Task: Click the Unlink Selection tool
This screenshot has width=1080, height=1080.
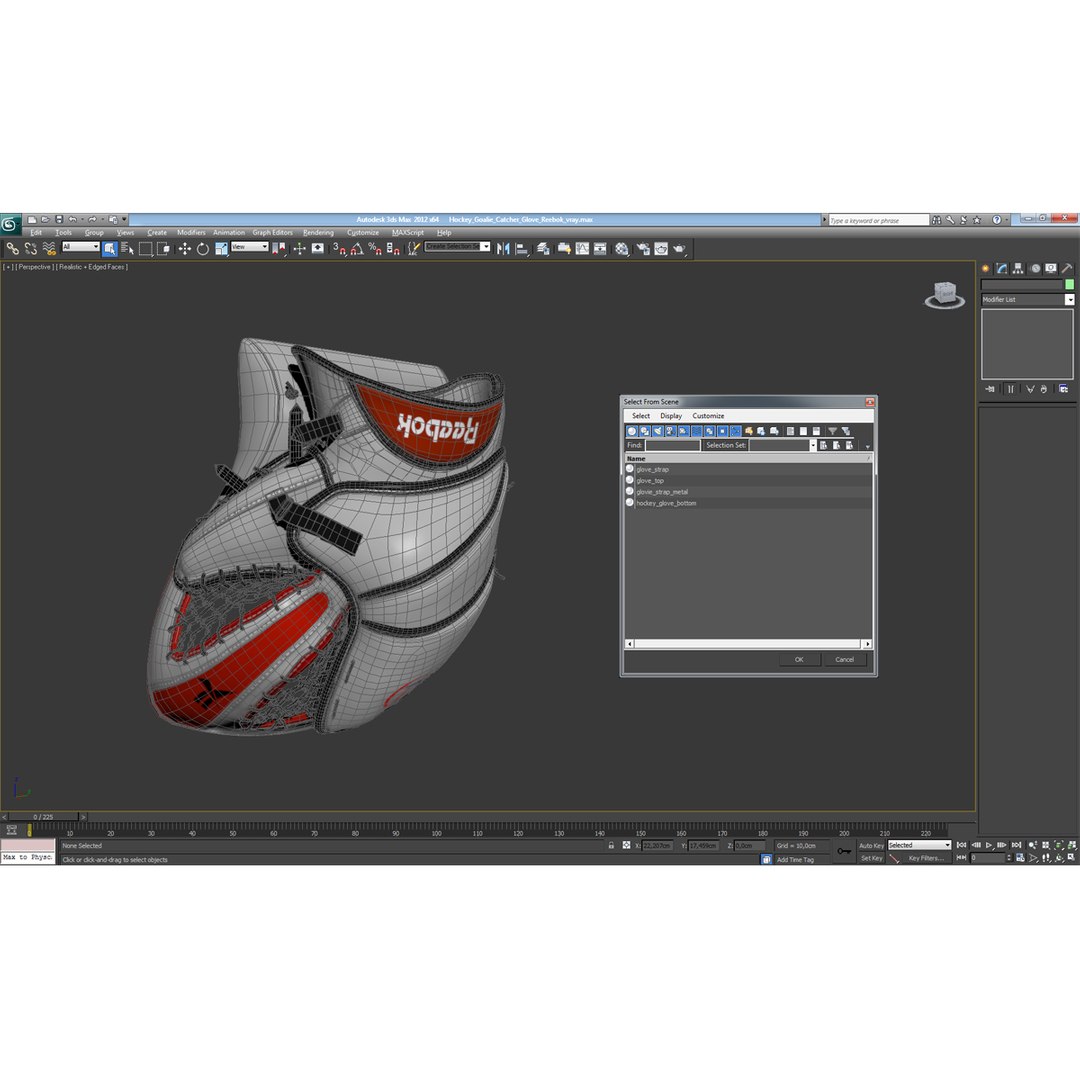Action: [x=31, y=249]
